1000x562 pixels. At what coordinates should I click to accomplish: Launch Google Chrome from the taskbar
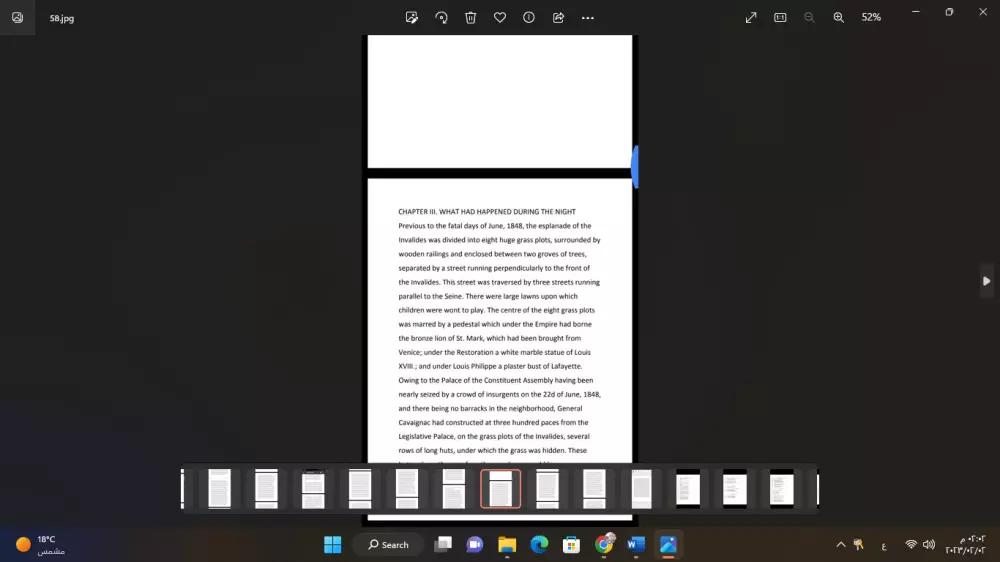point(603,545)
